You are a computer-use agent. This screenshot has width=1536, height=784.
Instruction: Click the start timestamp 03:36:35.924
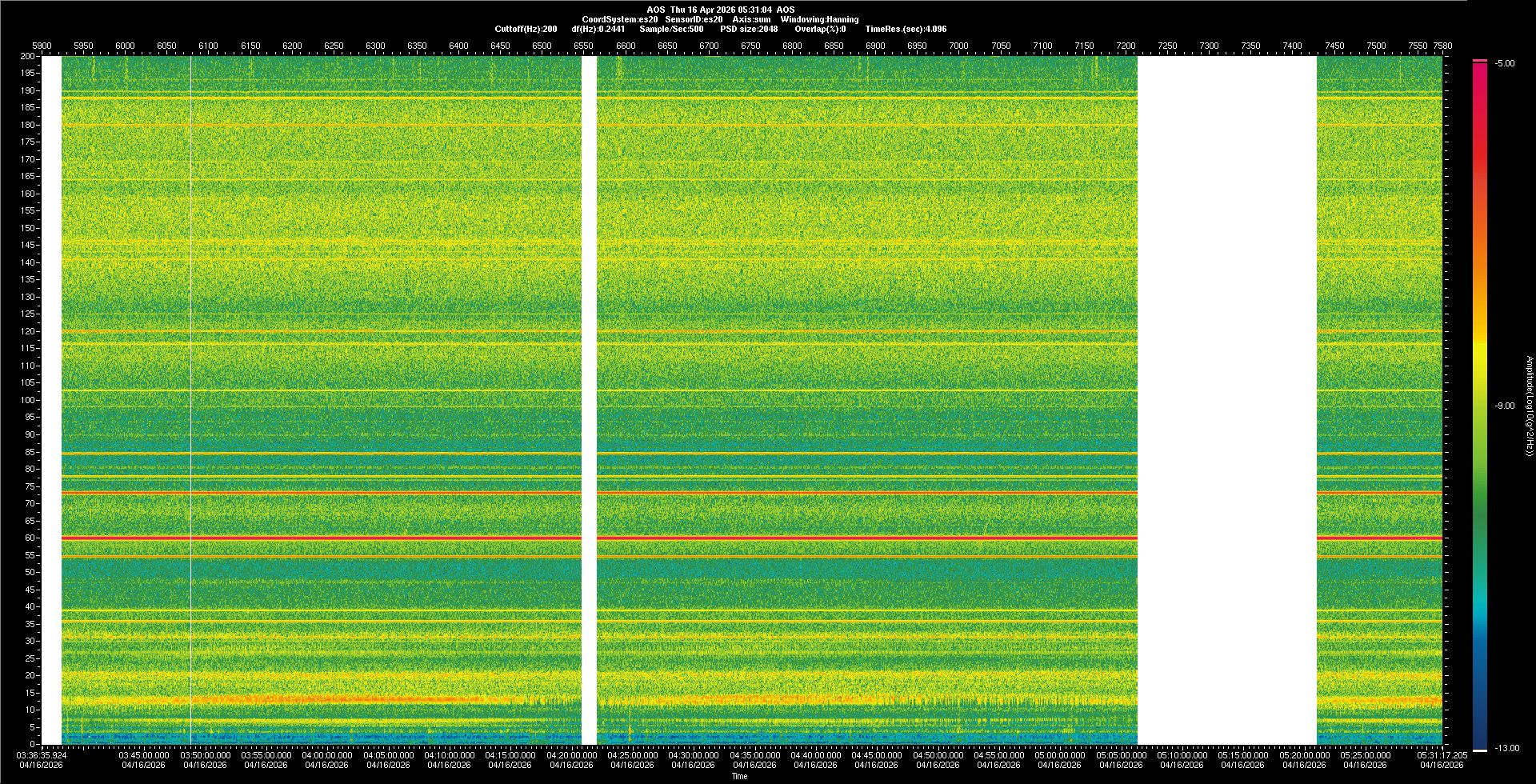[43, 754]
